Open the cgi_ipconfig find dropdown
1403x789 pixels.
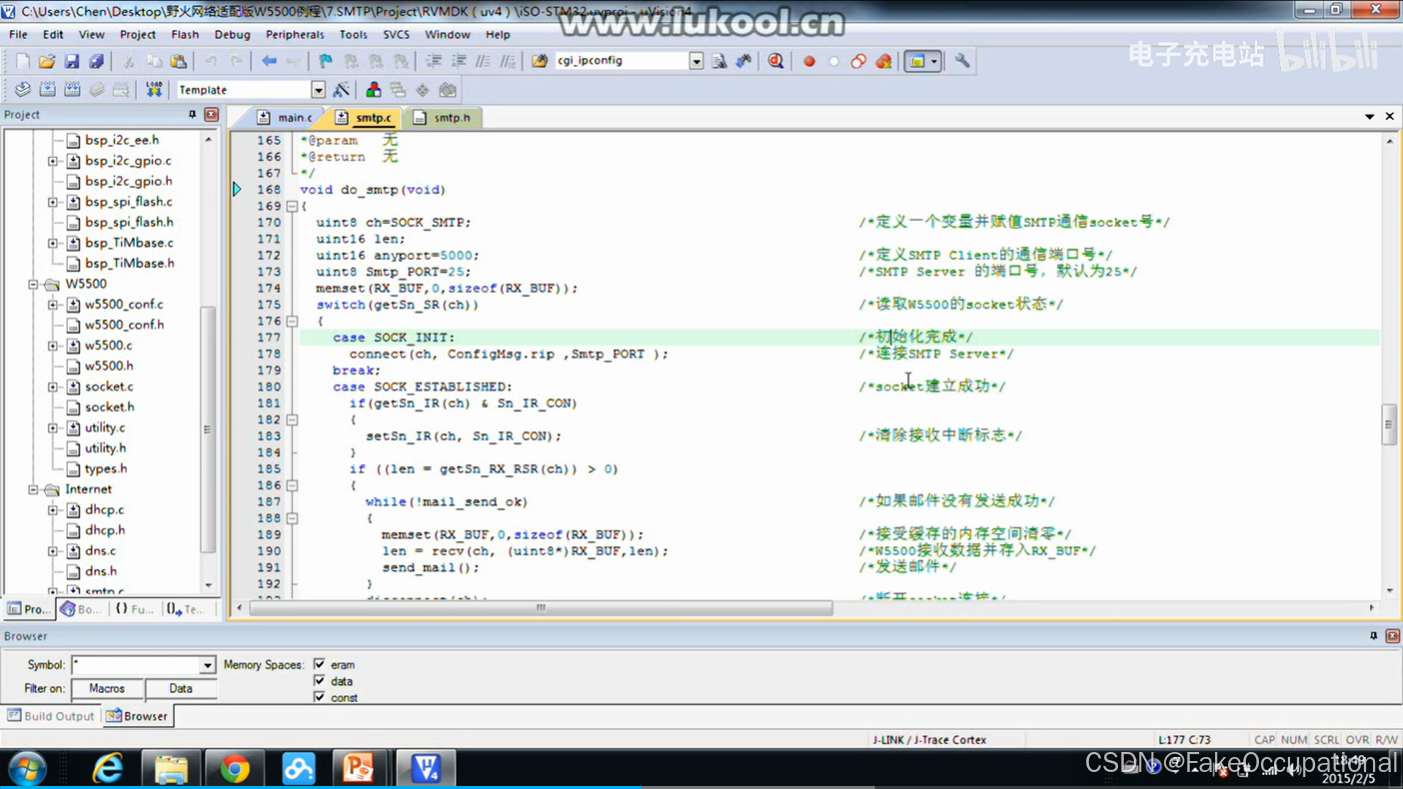click(696, 61)
